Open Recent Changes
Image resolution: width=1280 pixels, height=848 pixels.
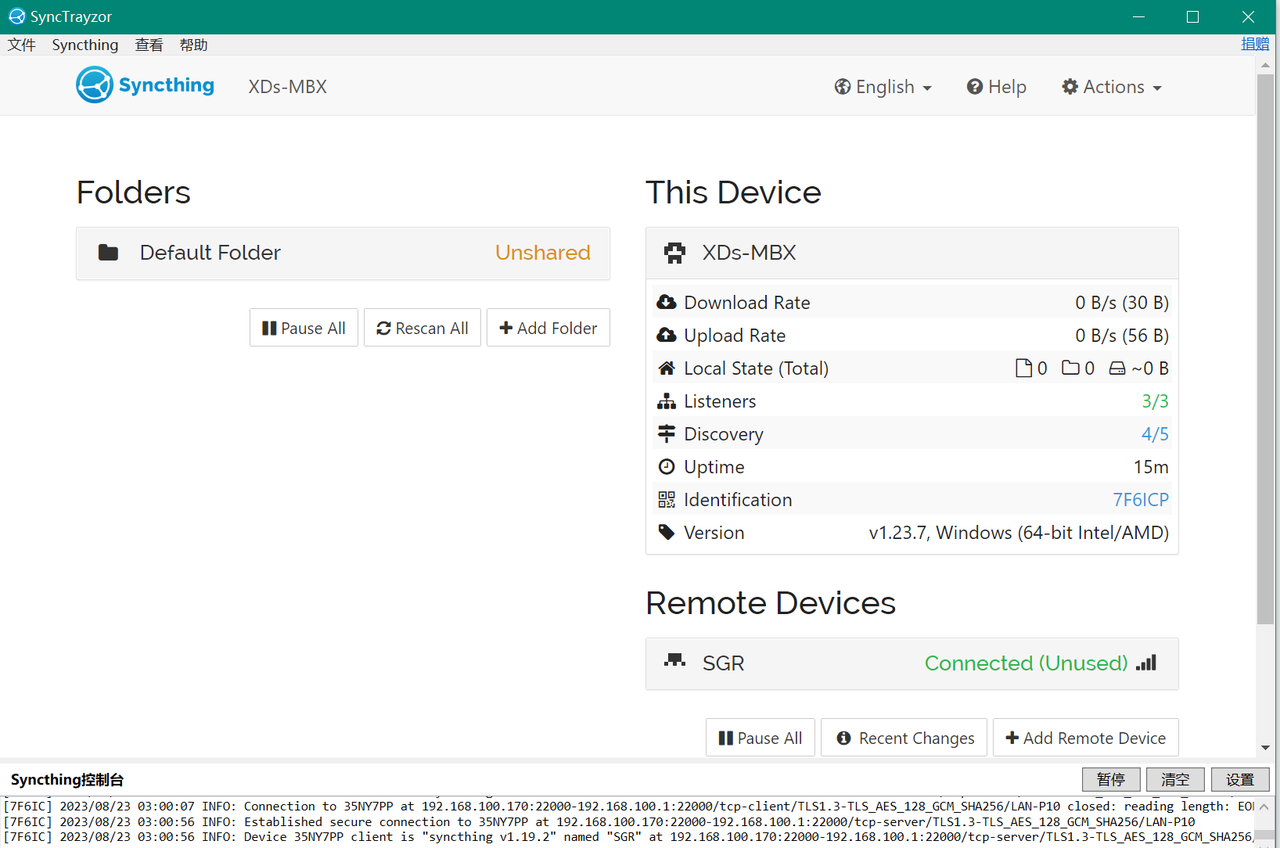[904, 738]
